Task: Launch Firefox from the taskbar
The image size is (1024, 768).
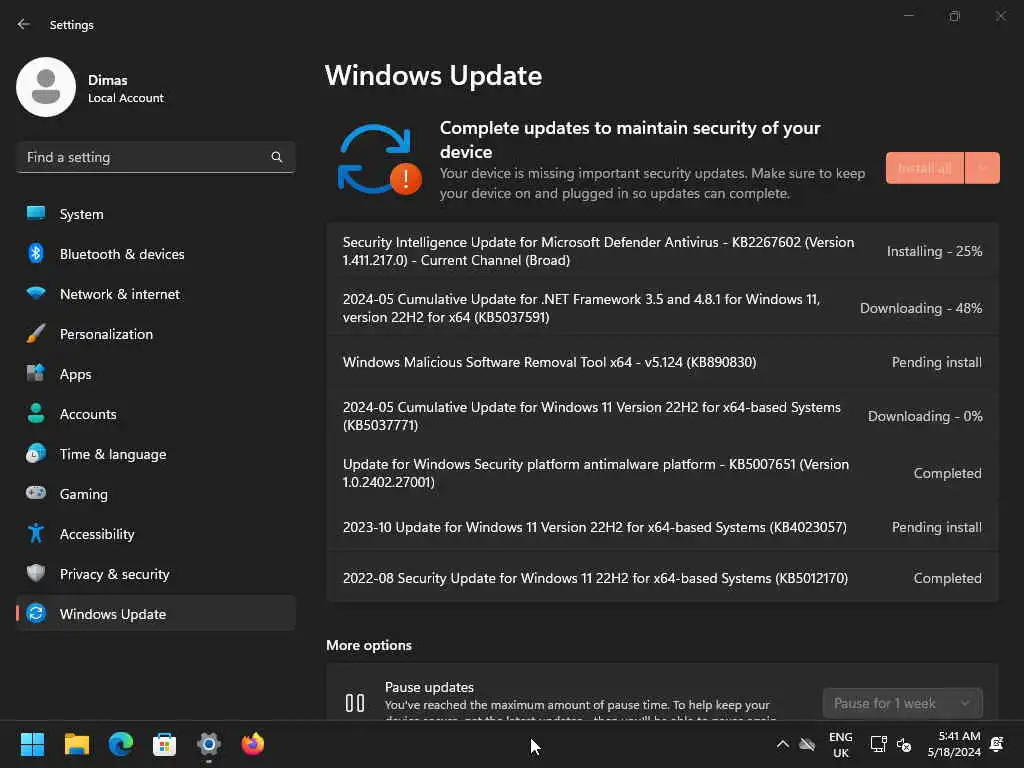Action: point(253,744)
